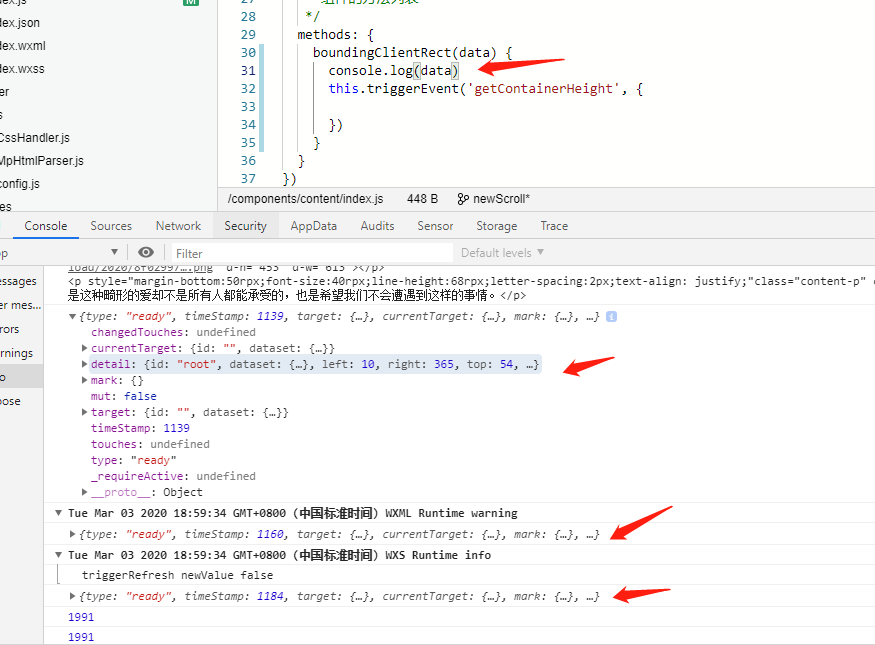
Task: Open the AppData tab
Action: click(x=314, y=226)
